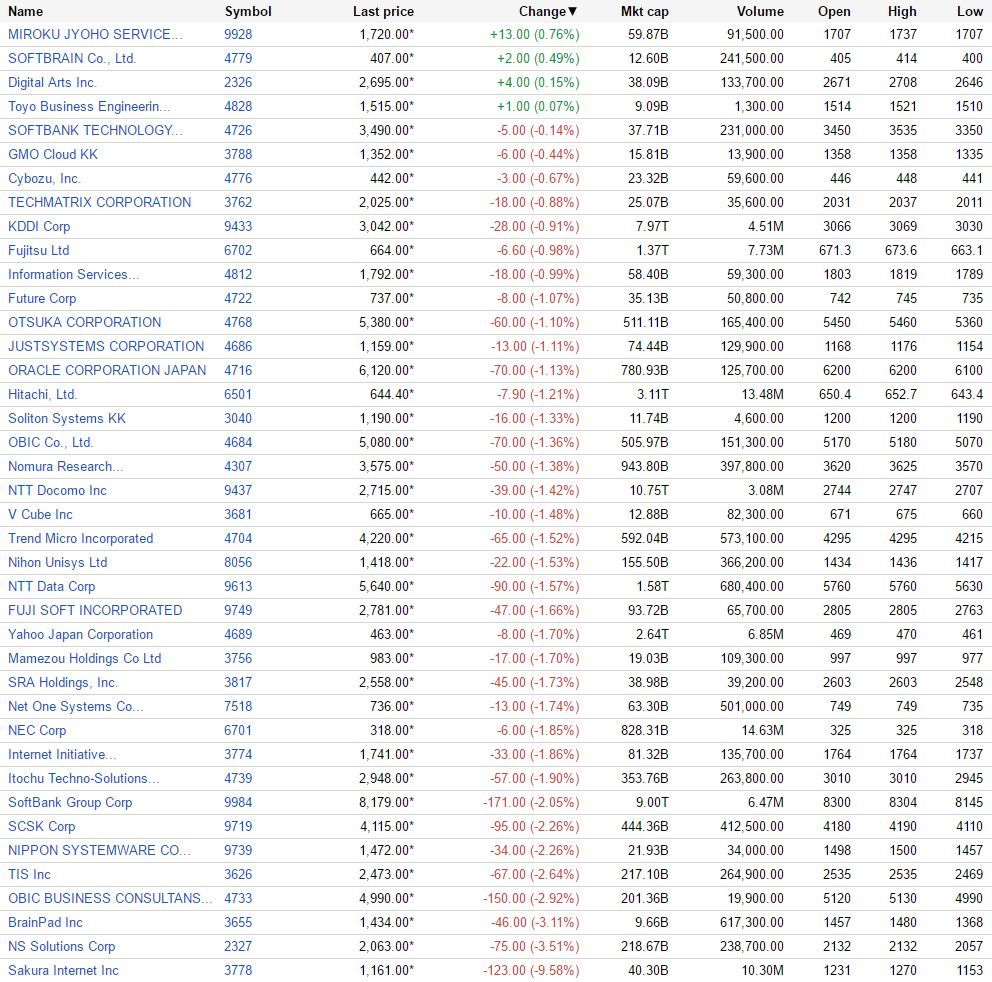Open GMO Cloud KK link

coord(53,154)
